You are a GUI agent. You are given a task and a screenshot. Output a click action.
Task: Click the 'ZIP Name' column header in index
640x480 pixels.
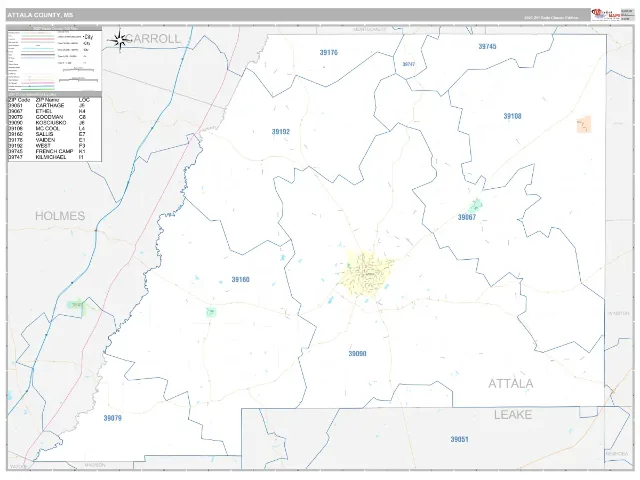click(x=47, y=100)
